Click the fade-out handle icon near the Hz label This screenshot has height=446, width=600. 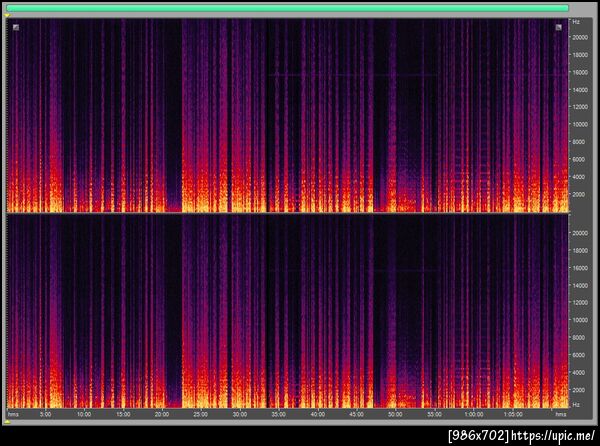(x=559, y=27)
